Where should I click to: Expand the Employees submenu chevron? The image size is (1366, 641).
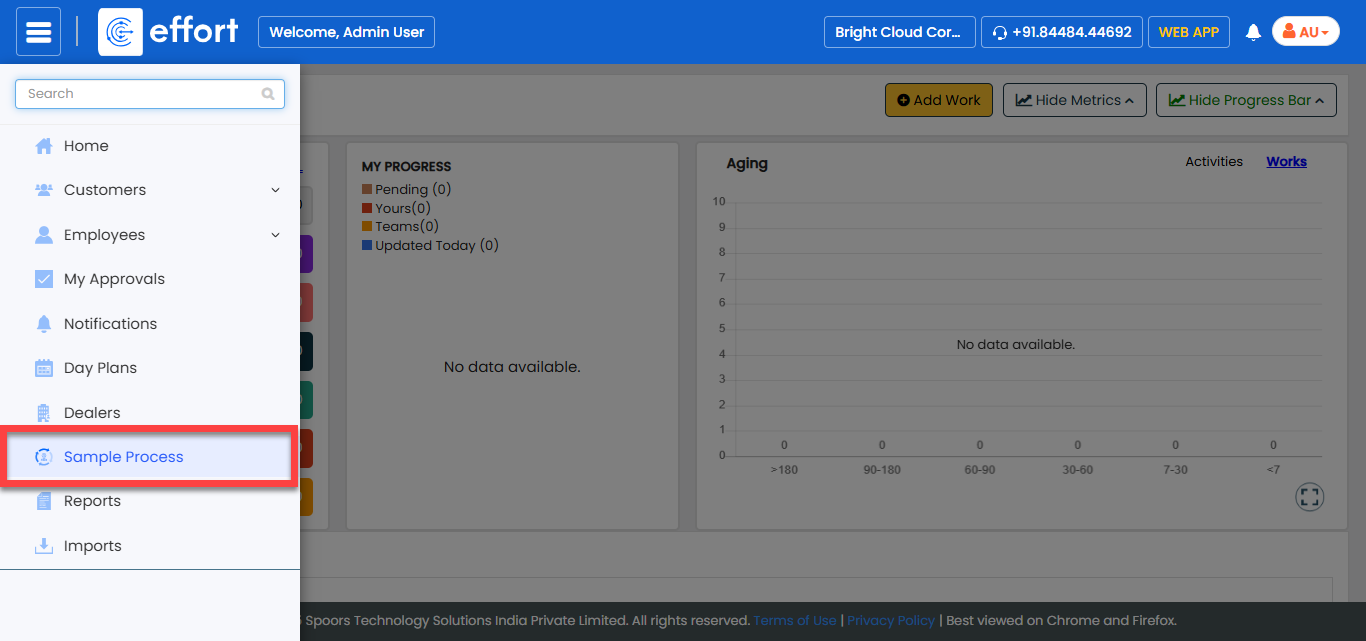click(x=275, y=235)
